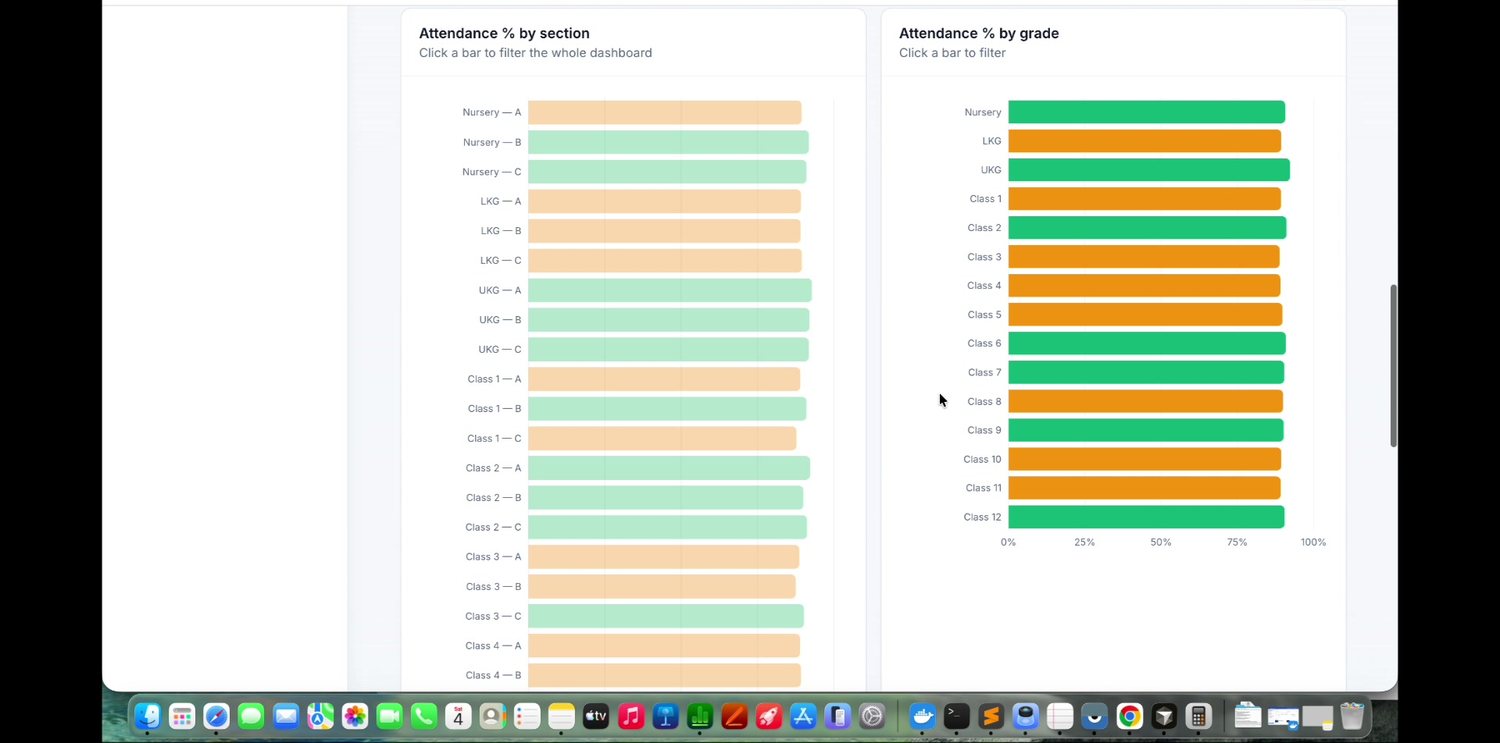Select the Class 10 grade bar
Screen dimensions: 1500x743
pyautogui.click(x=1144, y=459)
